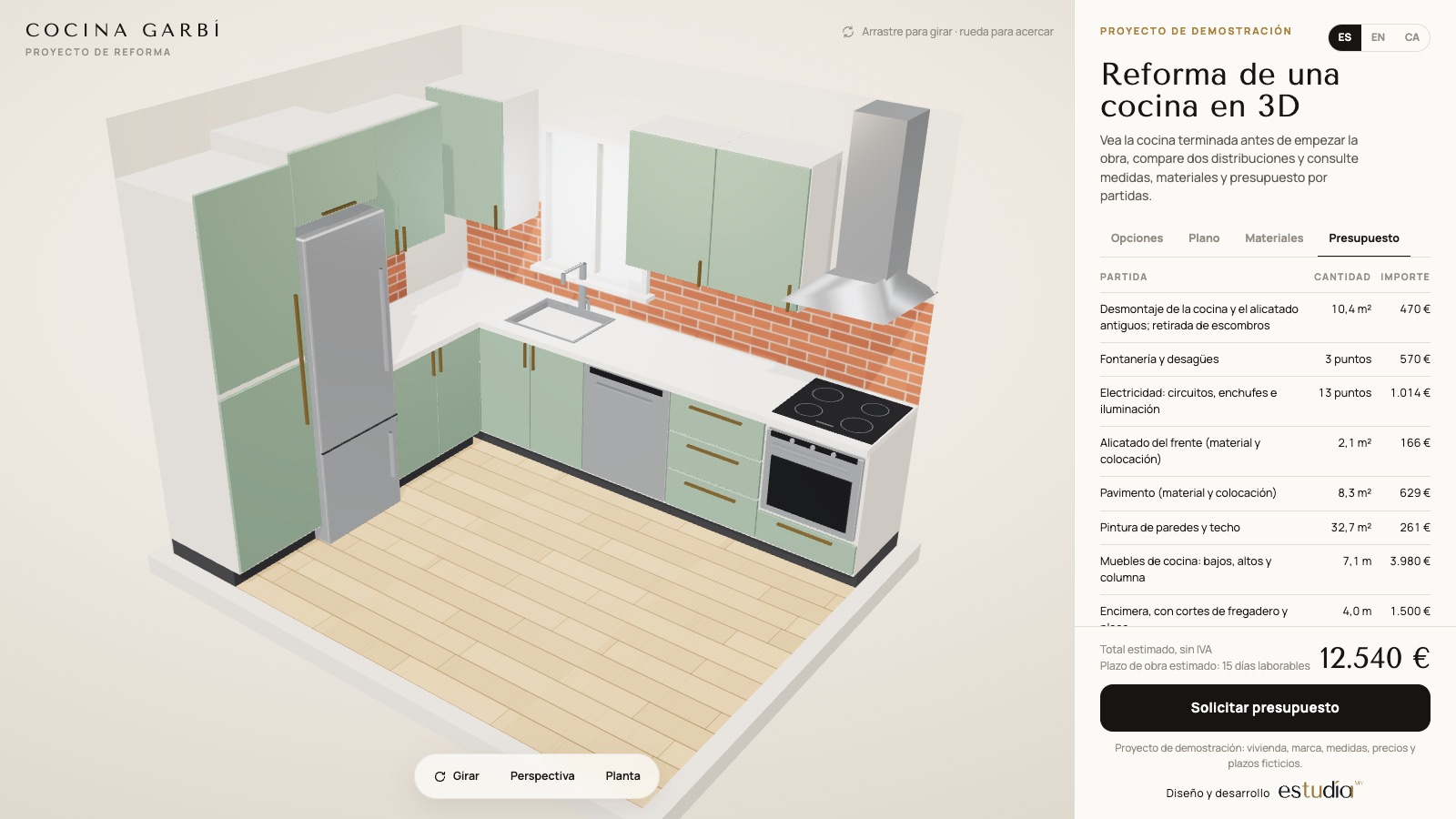Screen dimensions: 1456x819
Task: Click the '3.980 €' amount
Action: pos(1410,561)
